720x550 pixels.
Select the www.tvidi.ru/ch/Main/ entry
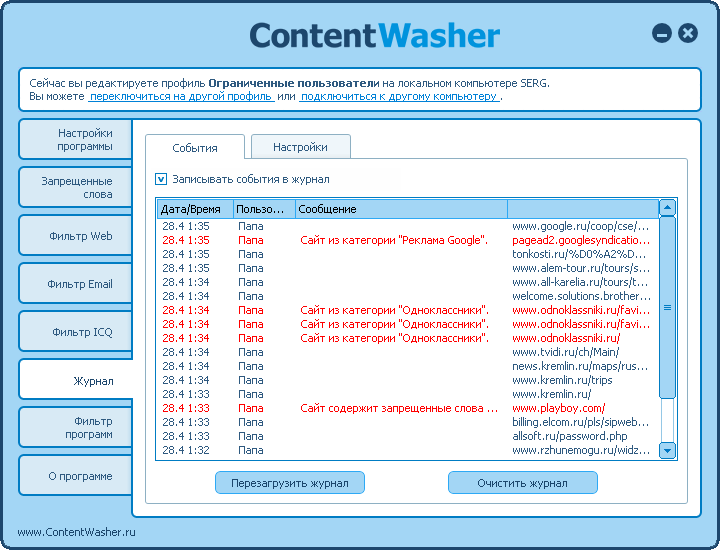click(x=407, y=352)
